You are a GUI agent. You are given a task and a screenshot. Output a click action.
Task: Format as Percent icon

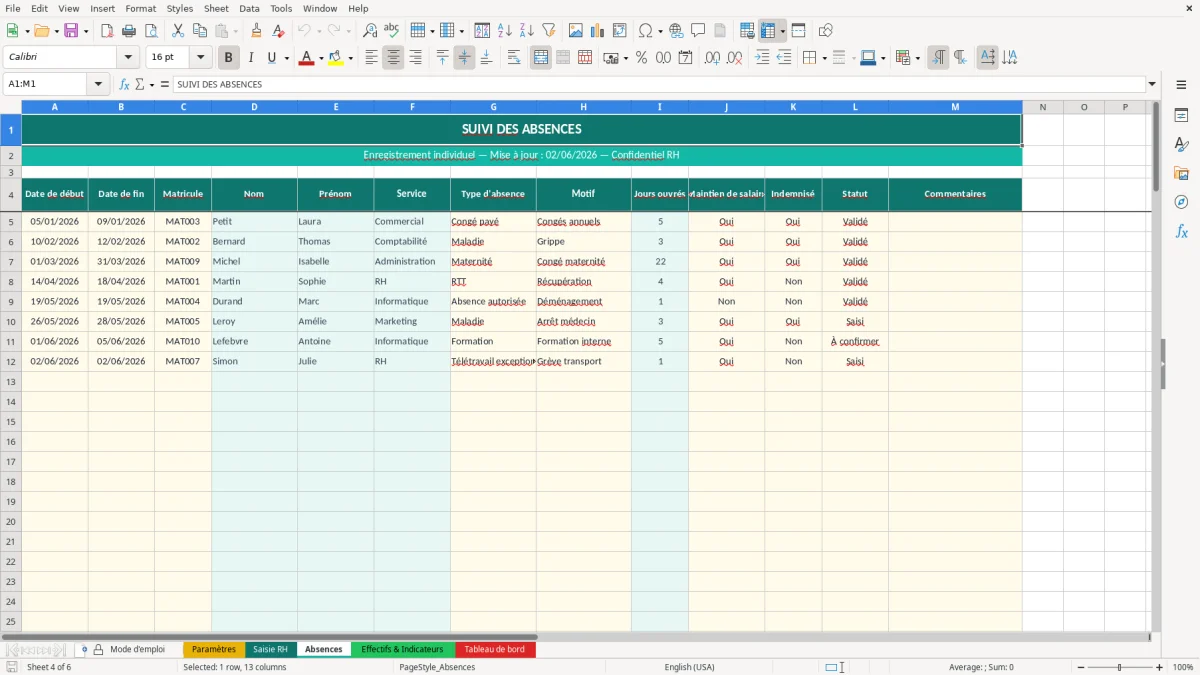point(641,58)
